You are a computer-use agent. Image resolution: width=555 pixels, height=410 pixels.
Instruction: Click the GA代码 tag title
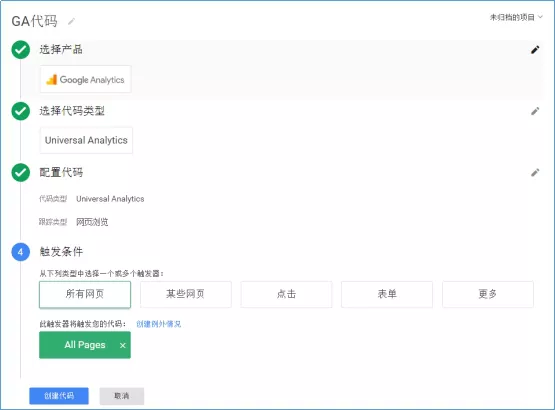[34, 21]
